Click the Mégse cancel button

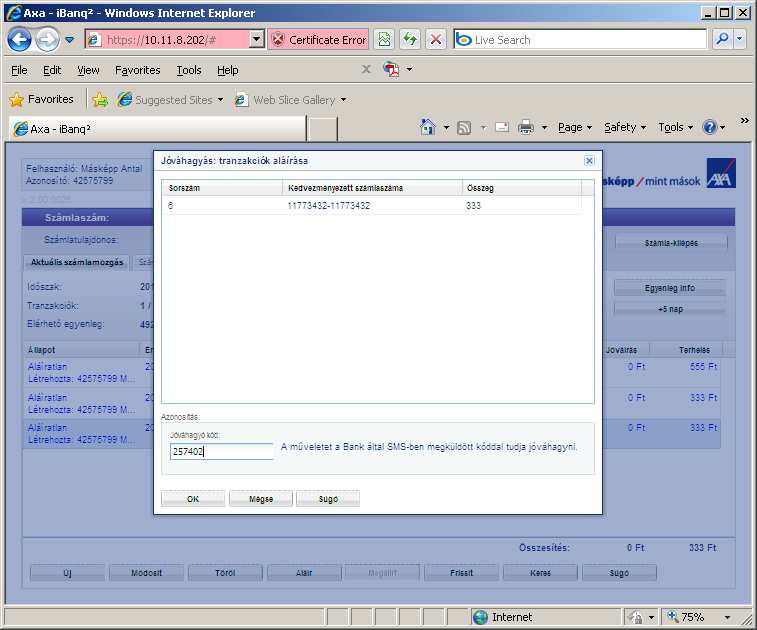click(261, 499)
